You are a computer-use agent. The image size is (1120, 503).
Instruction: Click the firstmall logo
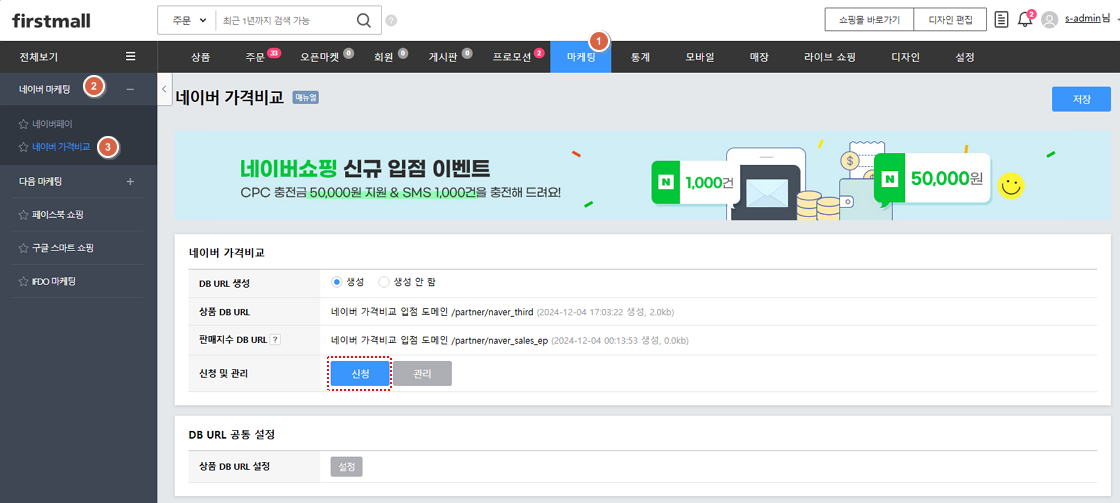[51, 21]
